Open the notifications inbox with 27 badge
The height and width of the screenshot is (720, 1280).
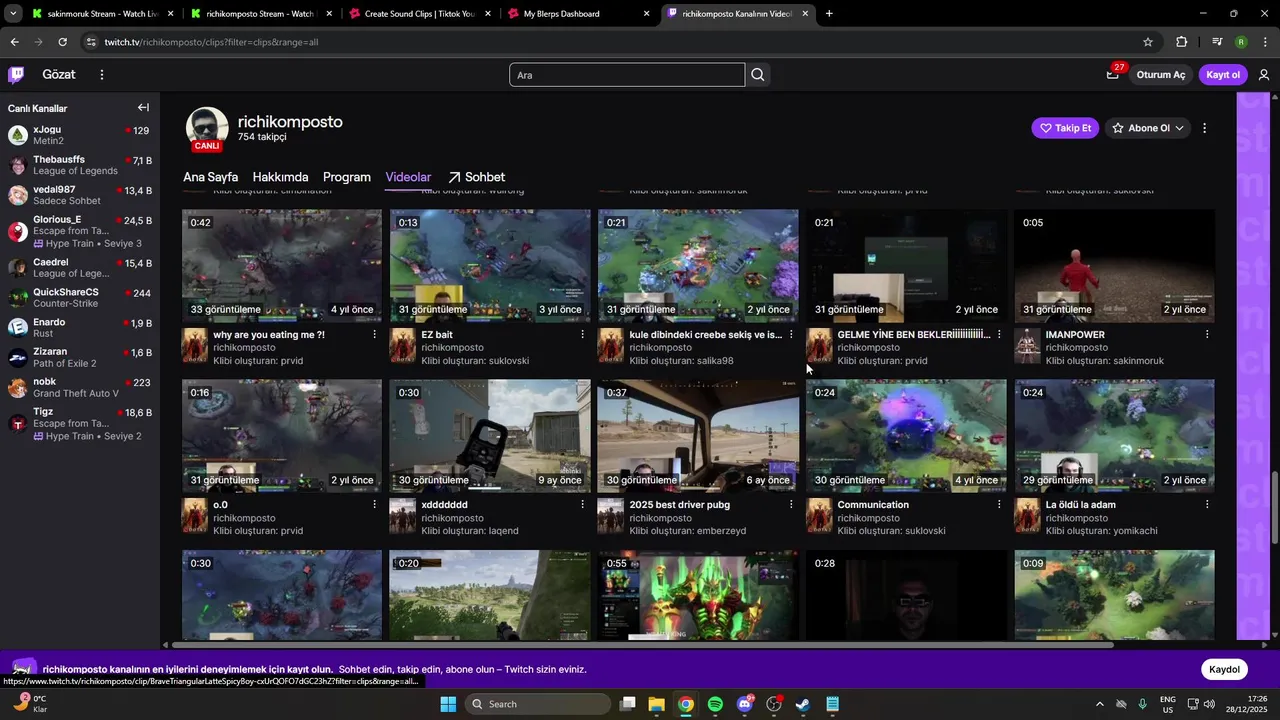click(1113, 74)
